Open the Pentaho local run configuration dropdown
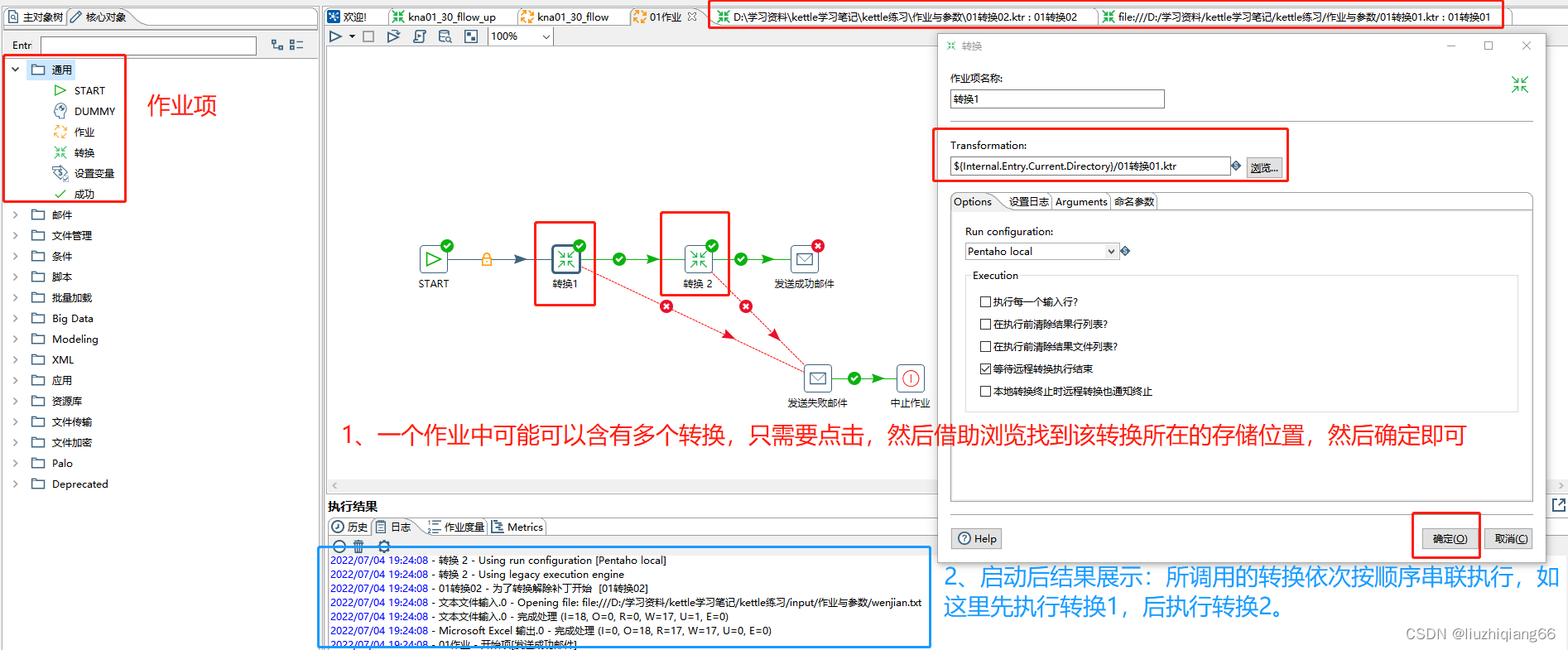The image size is (1568, 650). [1041, 251]
